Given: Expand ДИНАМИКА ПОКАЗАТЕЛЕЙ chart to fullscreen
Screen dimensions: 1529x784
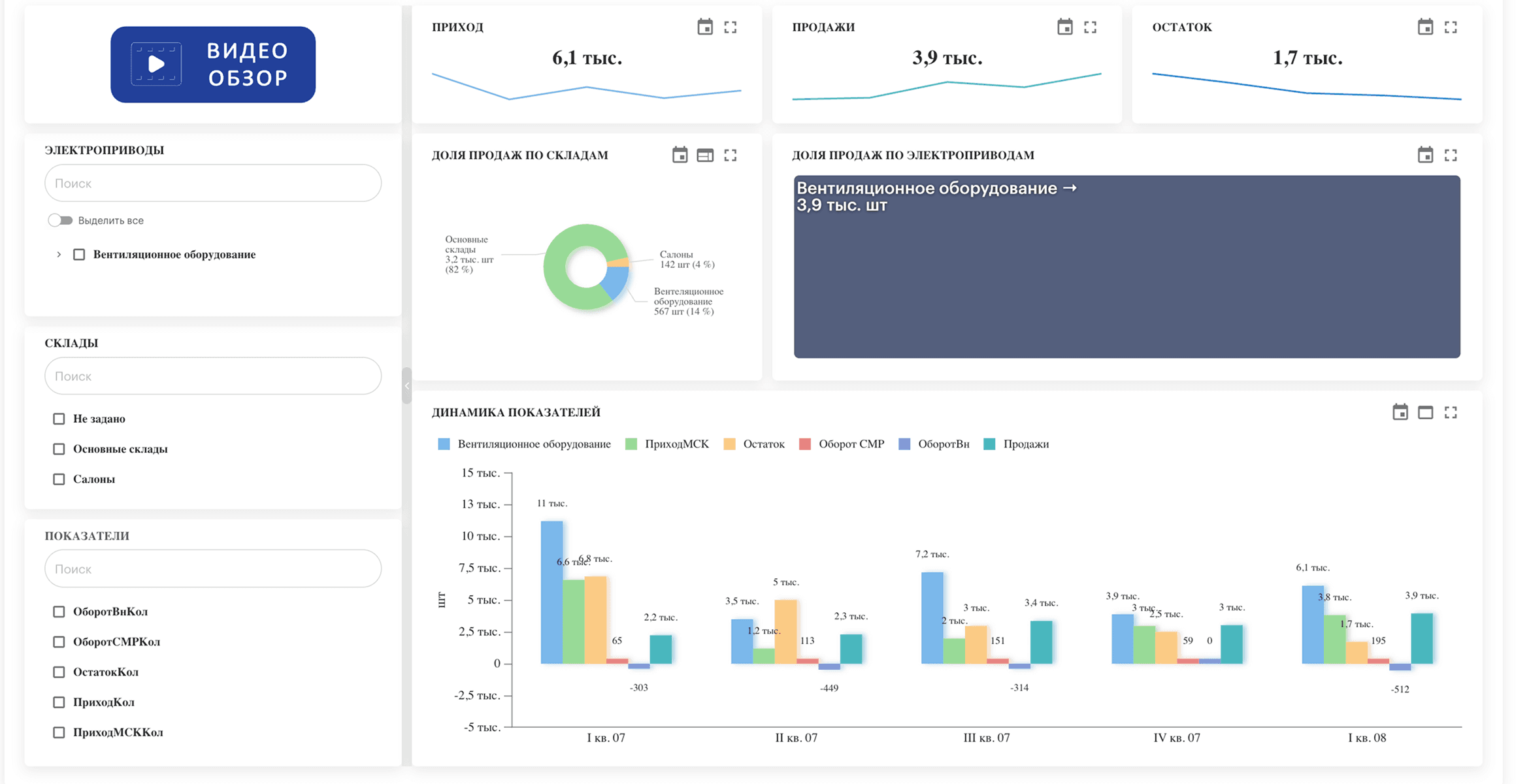Looking at the screenshot, I should (1451, 412).
